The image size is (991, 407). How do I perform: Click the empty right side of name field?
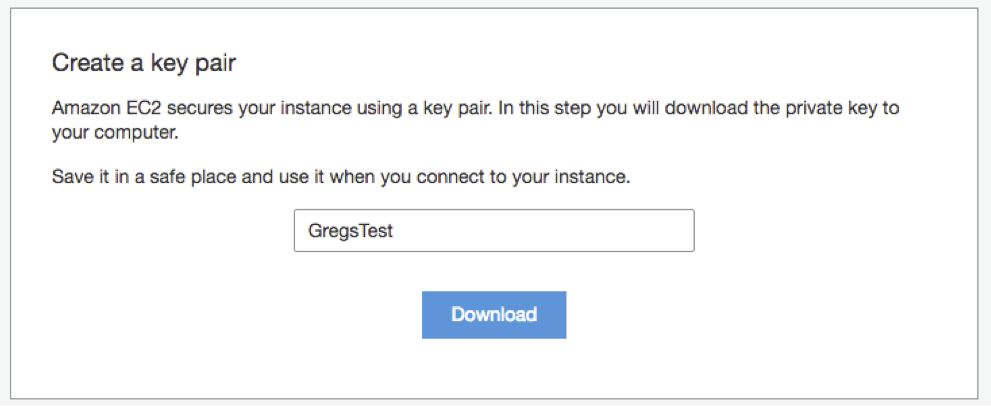(544, 231)
